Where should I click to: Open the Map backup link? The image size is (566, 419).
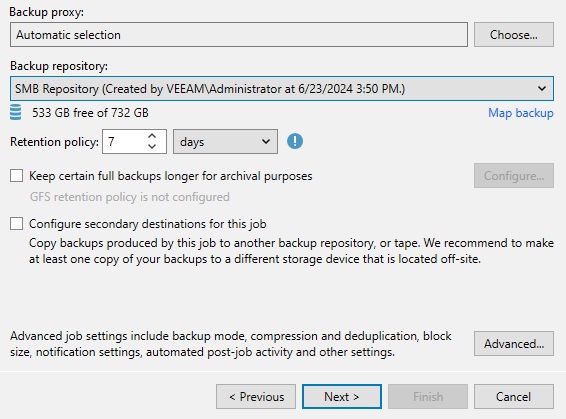click(521, 113)
